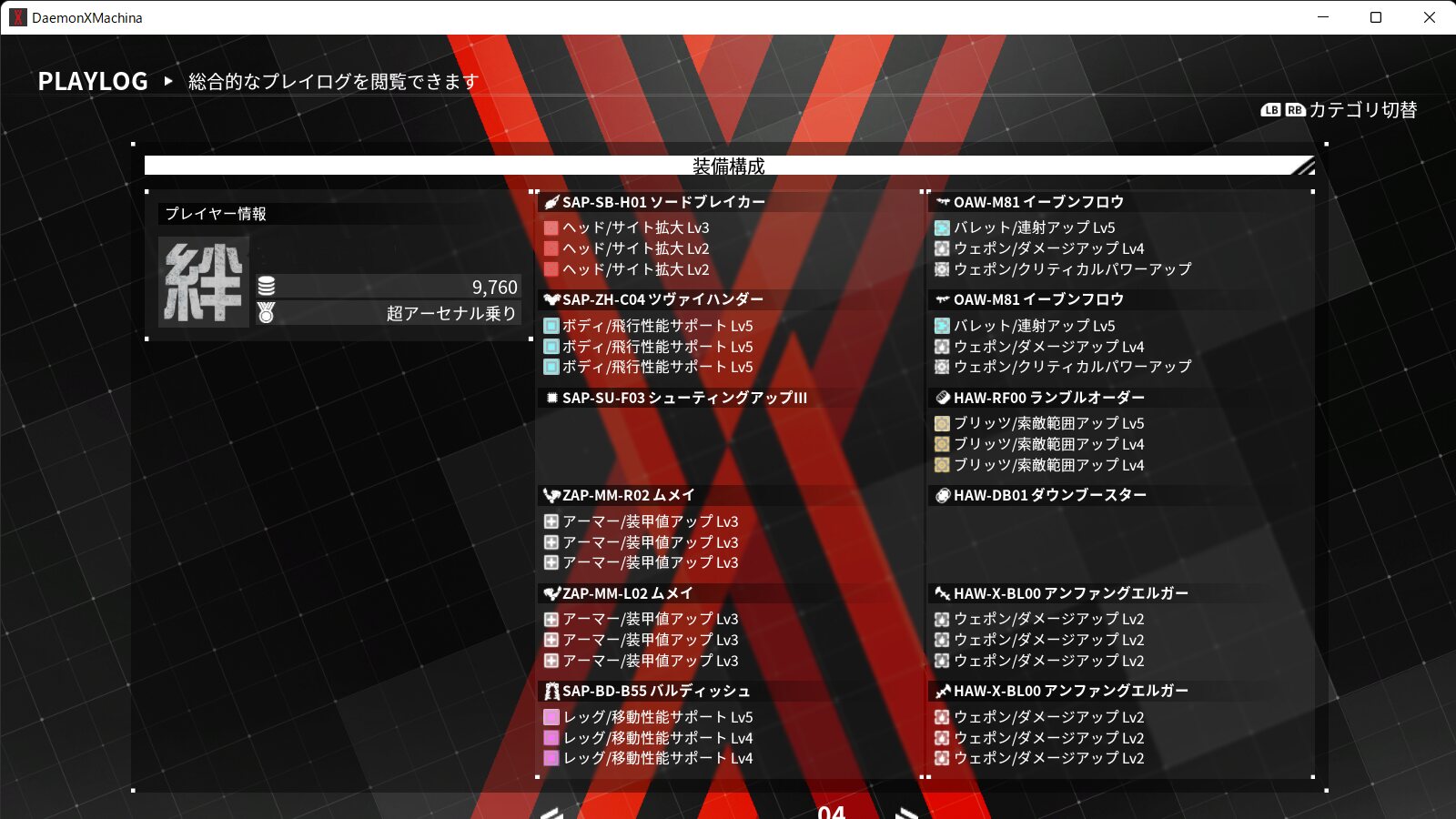Click the DaemonXMachina app icon in title bar
The width and height of the screenshot is (1456, 819).
point(17,17)
